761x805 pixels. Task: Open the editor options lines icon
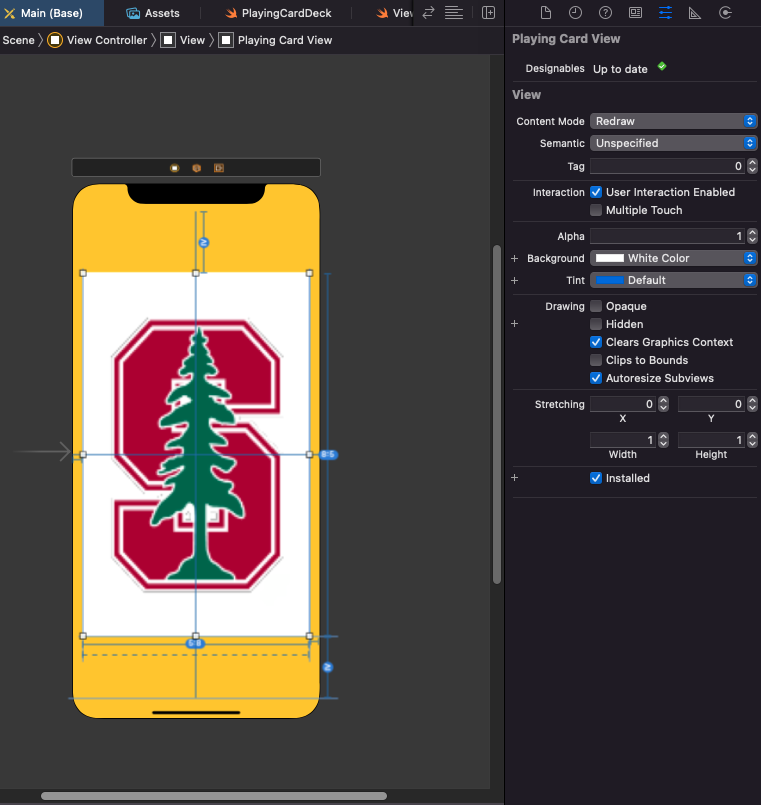click(454, 13)
